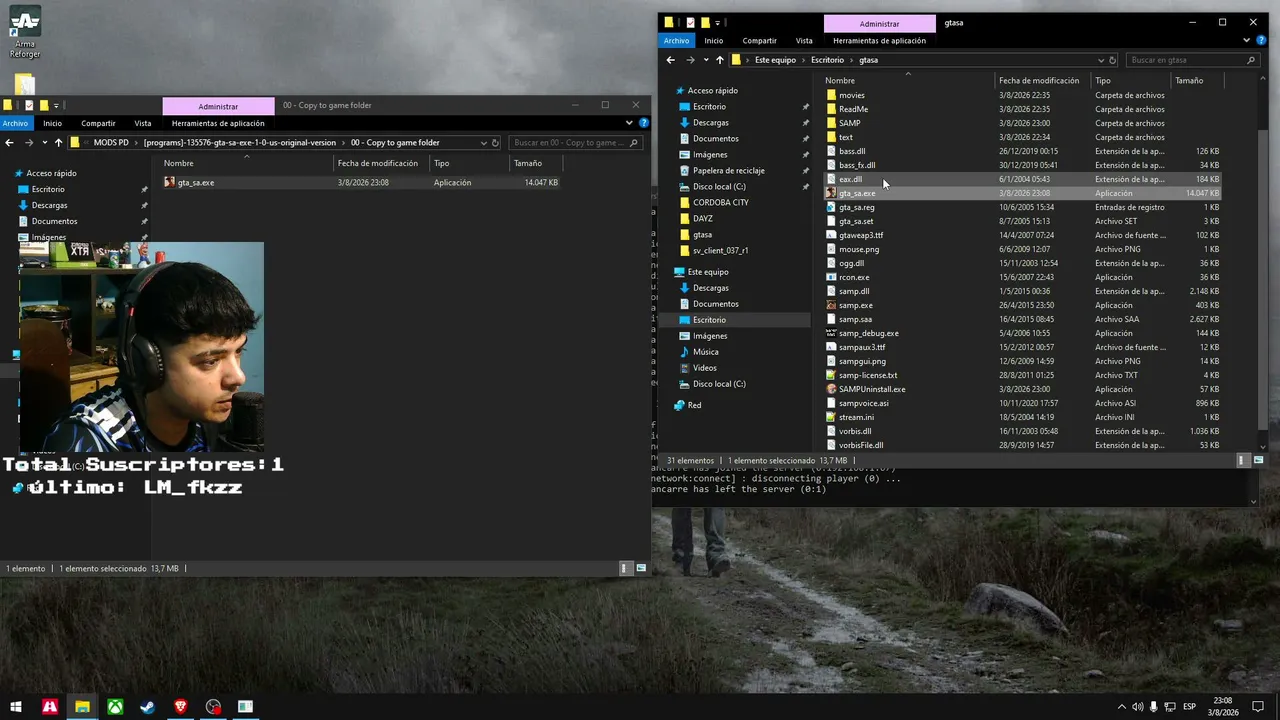
Task: Open the Brave browser from the taskbar
Action: point(180,707)
